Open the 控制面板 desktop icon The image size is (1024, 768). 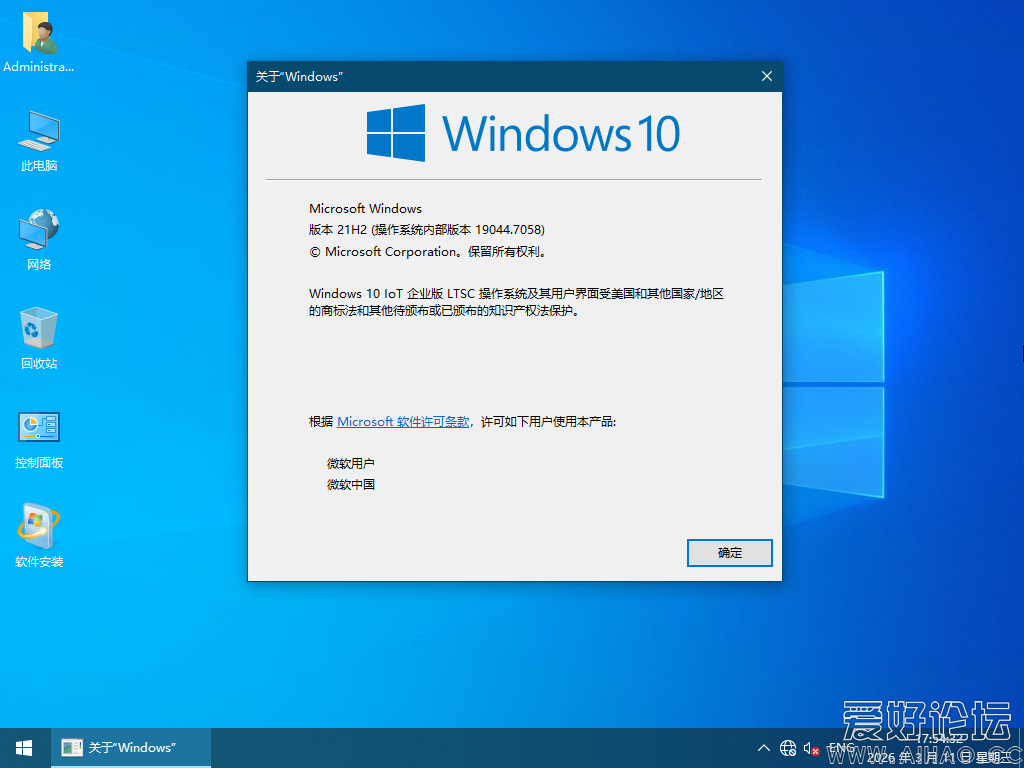39,440
